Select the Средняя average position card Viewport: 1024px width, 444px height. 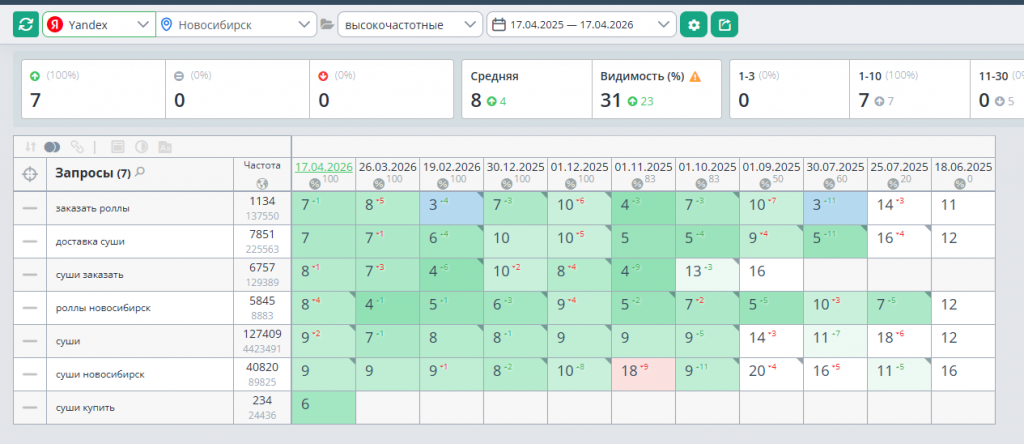(527, 89)
